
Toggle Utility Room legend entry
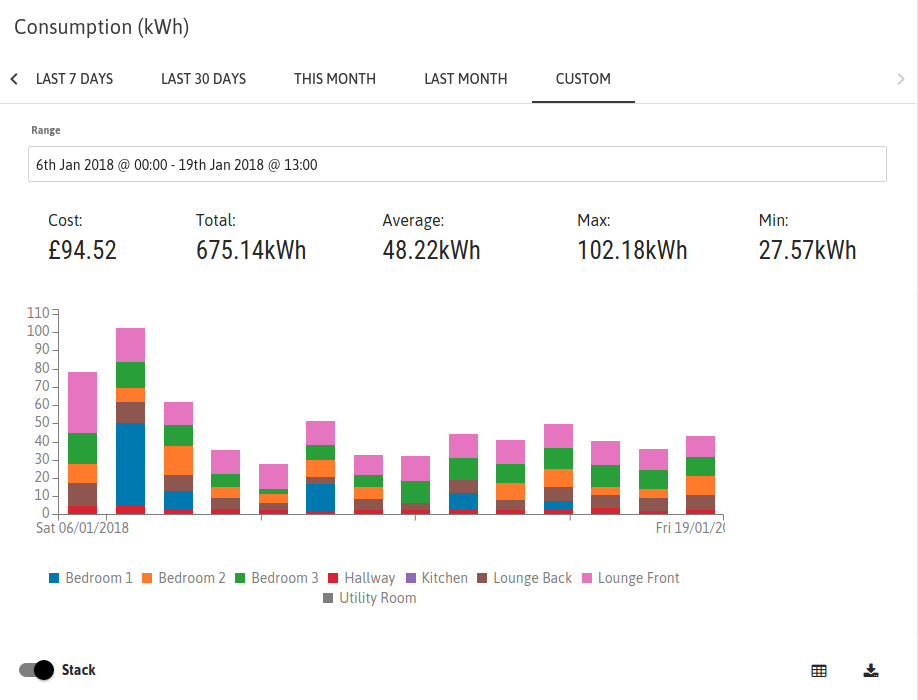[370, 598]
